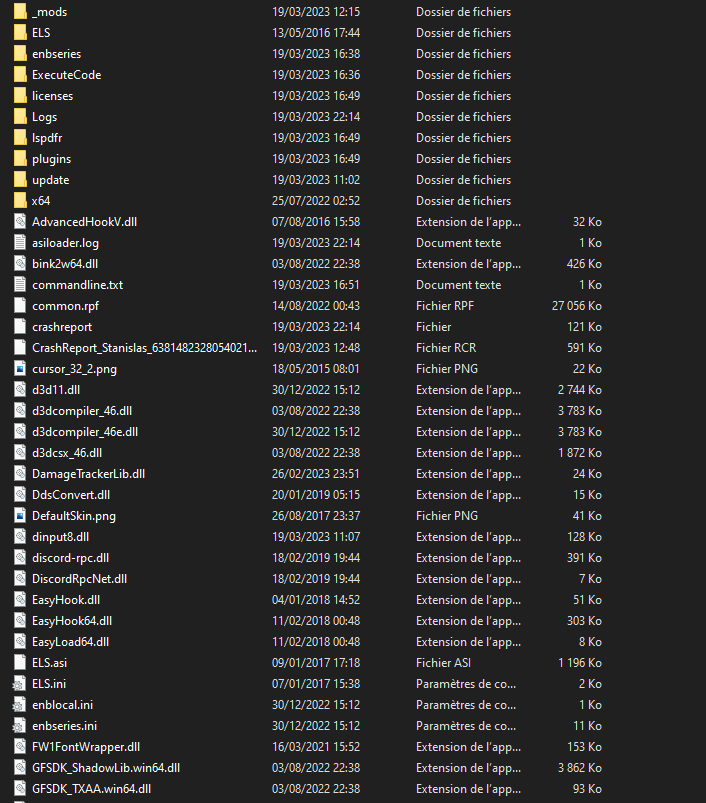Click the enbseries folder icon

coord(21,54)
